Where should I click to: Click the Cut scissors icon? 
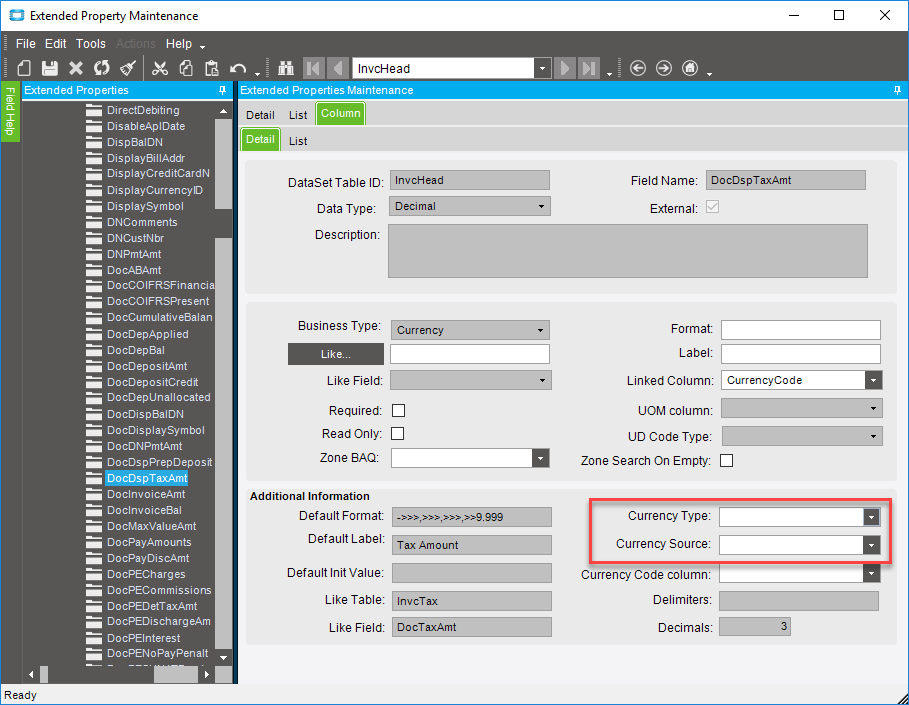coord(160,68)
